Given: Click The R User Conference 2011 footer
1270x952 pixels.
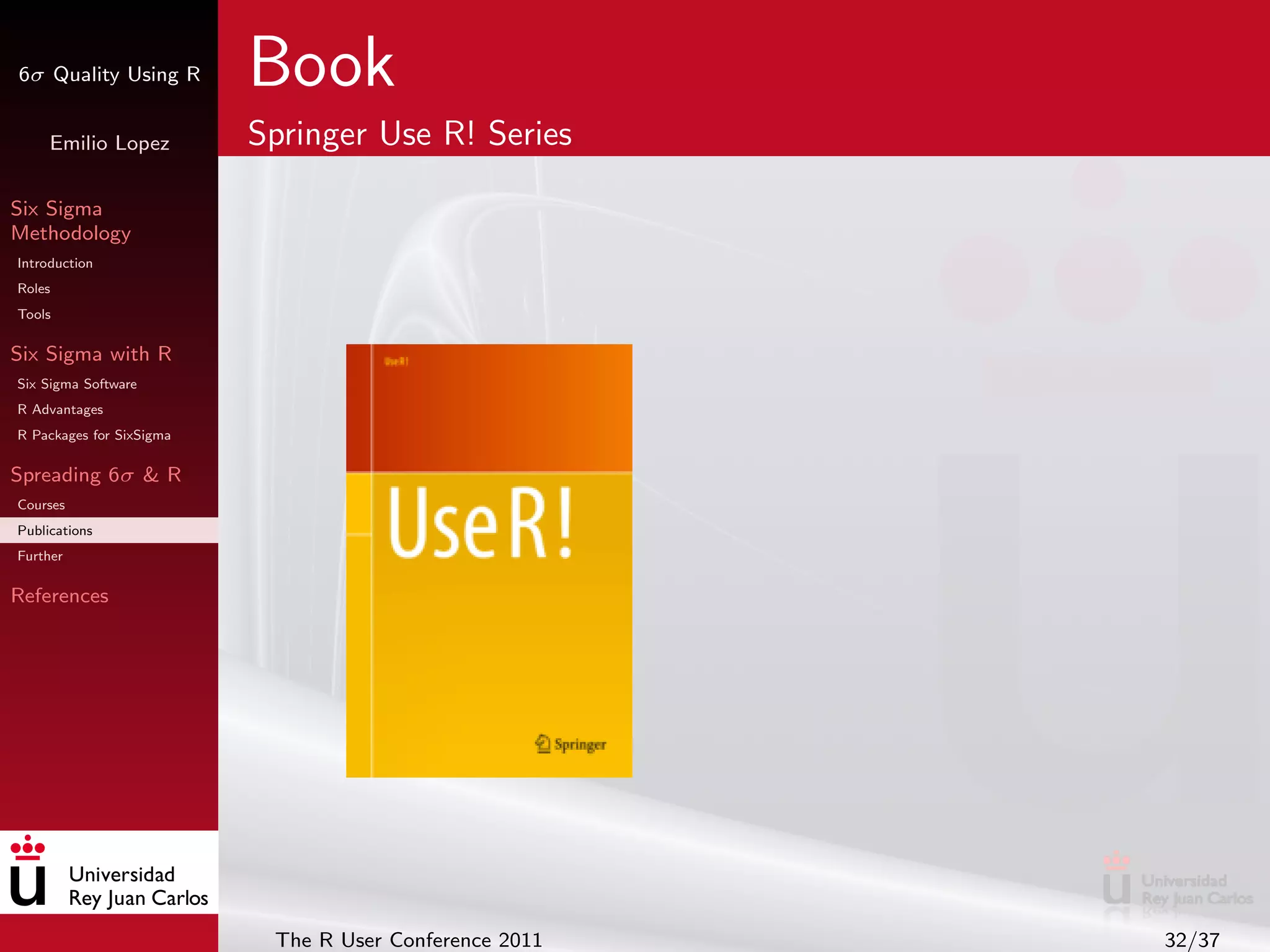Looking at the screenshot, I should coord(409,940).
